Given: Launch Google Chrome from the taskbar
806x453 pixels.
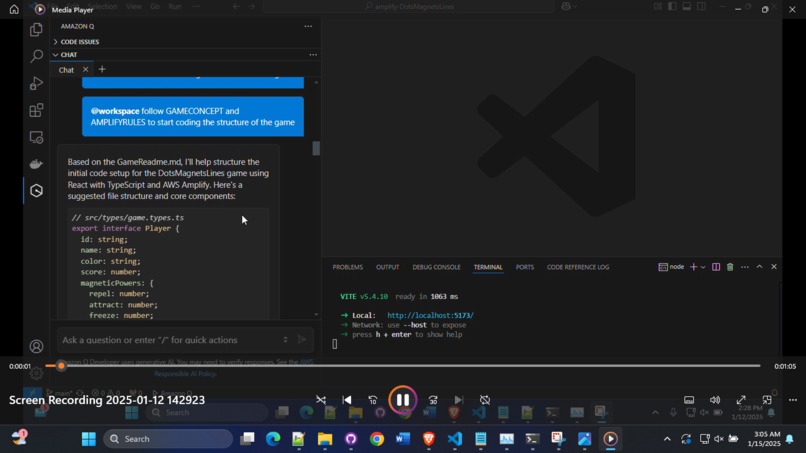Looking at the screenshot, I should pos(377,439).
